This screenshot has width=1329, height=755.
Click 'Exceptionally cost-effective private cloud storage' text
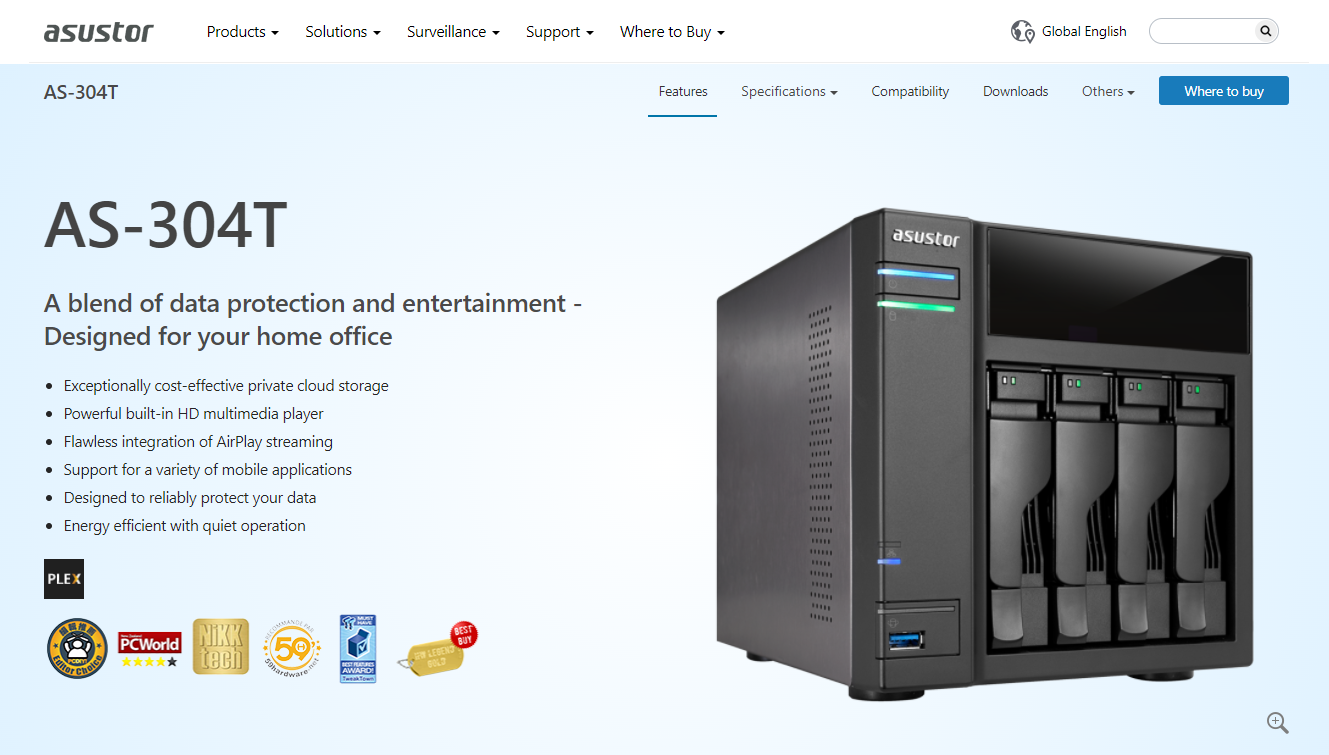(226, 385)
